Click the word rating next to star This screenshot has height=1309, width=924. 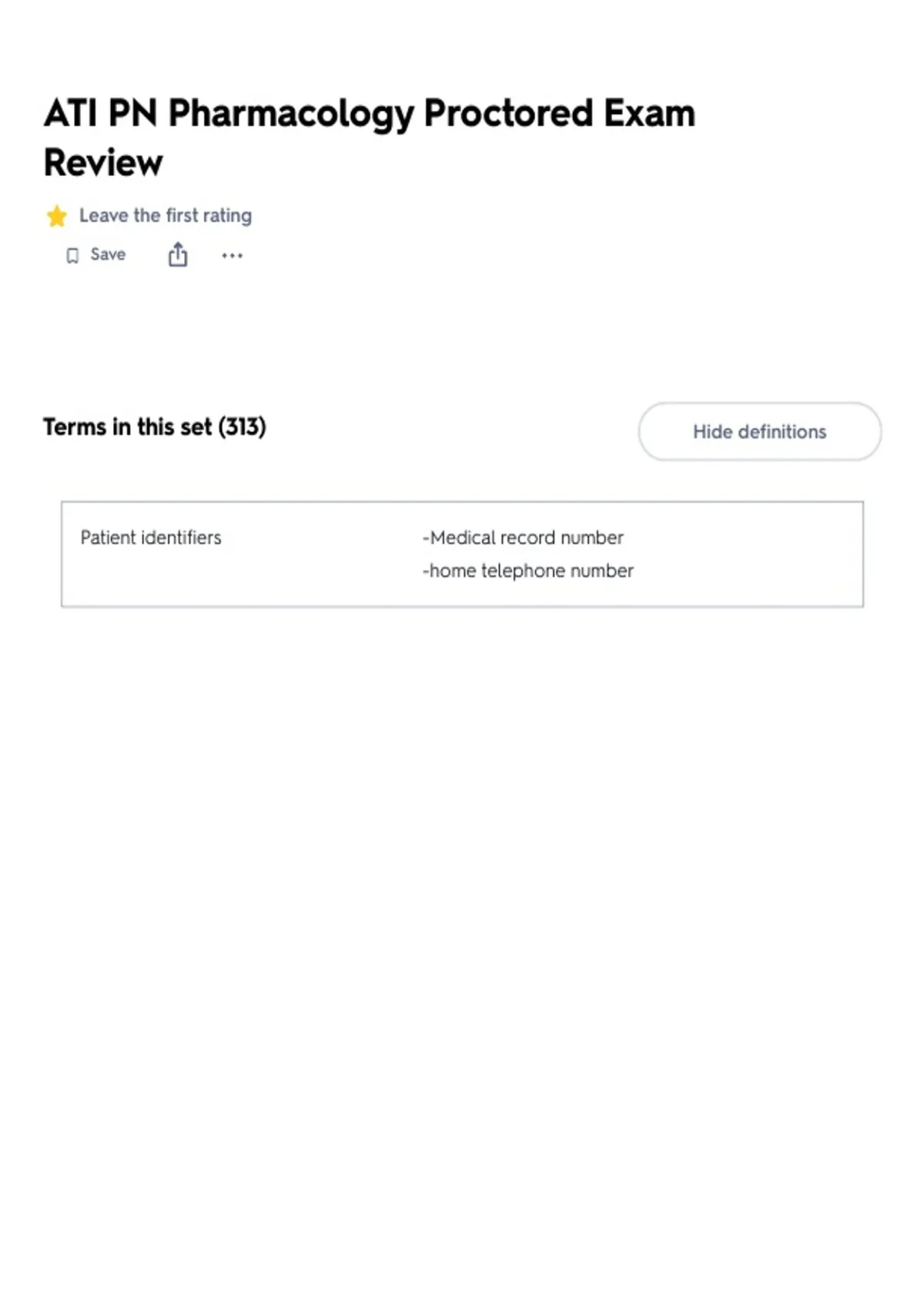(227, 216)
